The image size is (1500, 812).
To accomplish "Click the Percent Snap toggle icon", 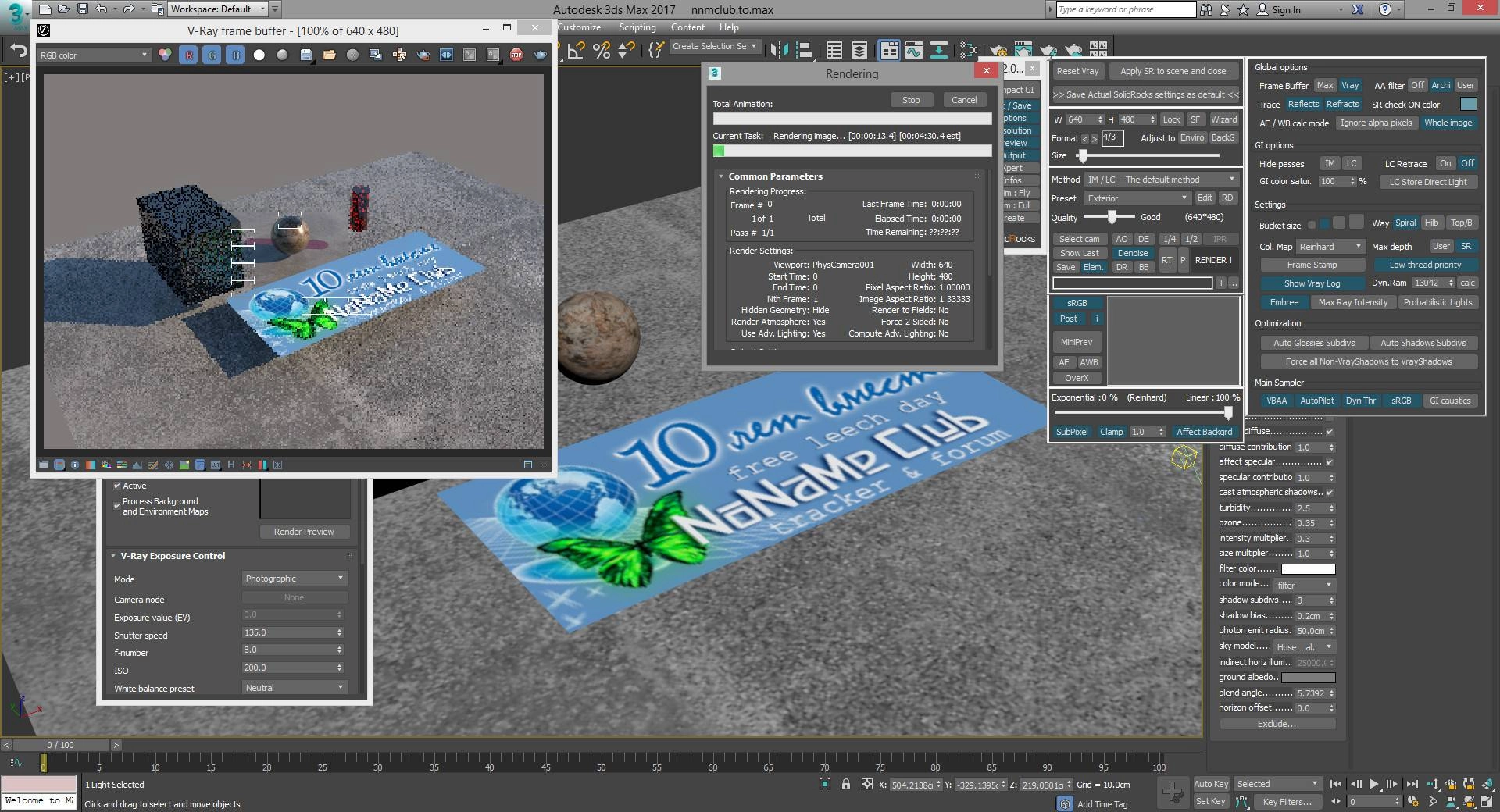I will click(x=602, y=50).
